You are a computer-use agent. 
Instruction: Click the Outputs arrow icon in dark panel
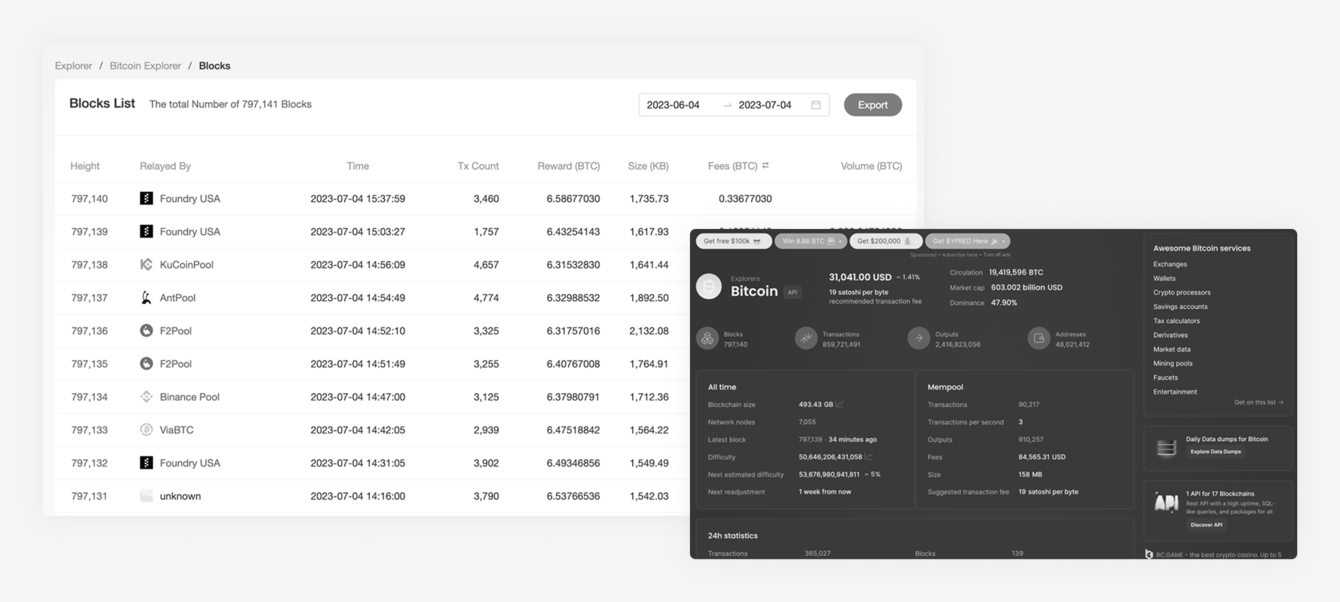[x=918, y=339]
